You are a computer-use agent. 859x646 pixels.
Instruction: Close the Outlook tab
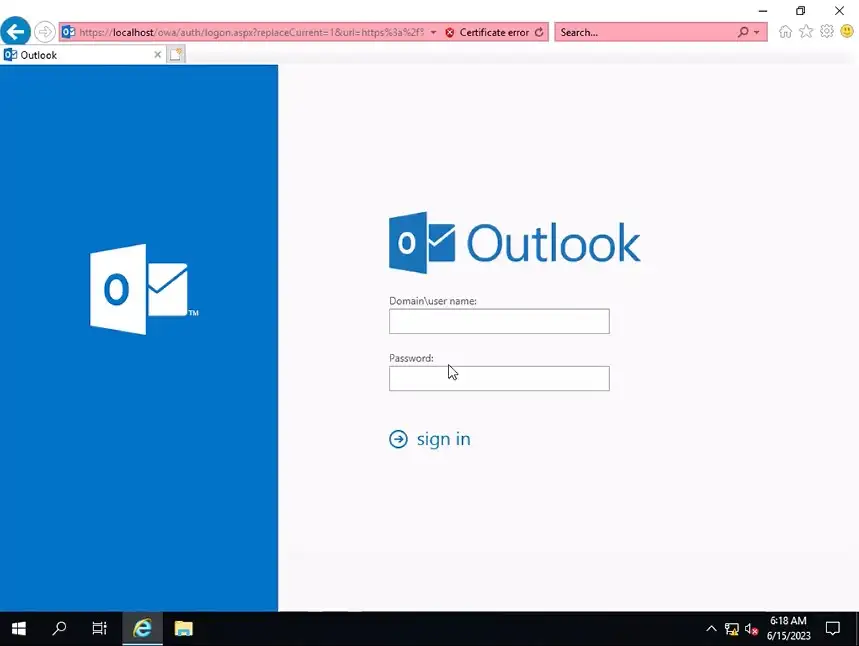[x=157, y=55]
